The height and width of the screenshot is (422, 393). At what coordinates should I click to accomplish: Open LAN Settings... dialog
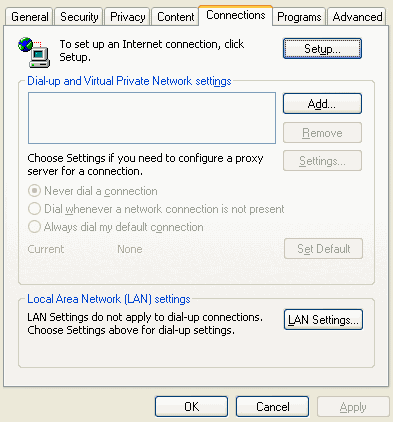coord(323,320)
